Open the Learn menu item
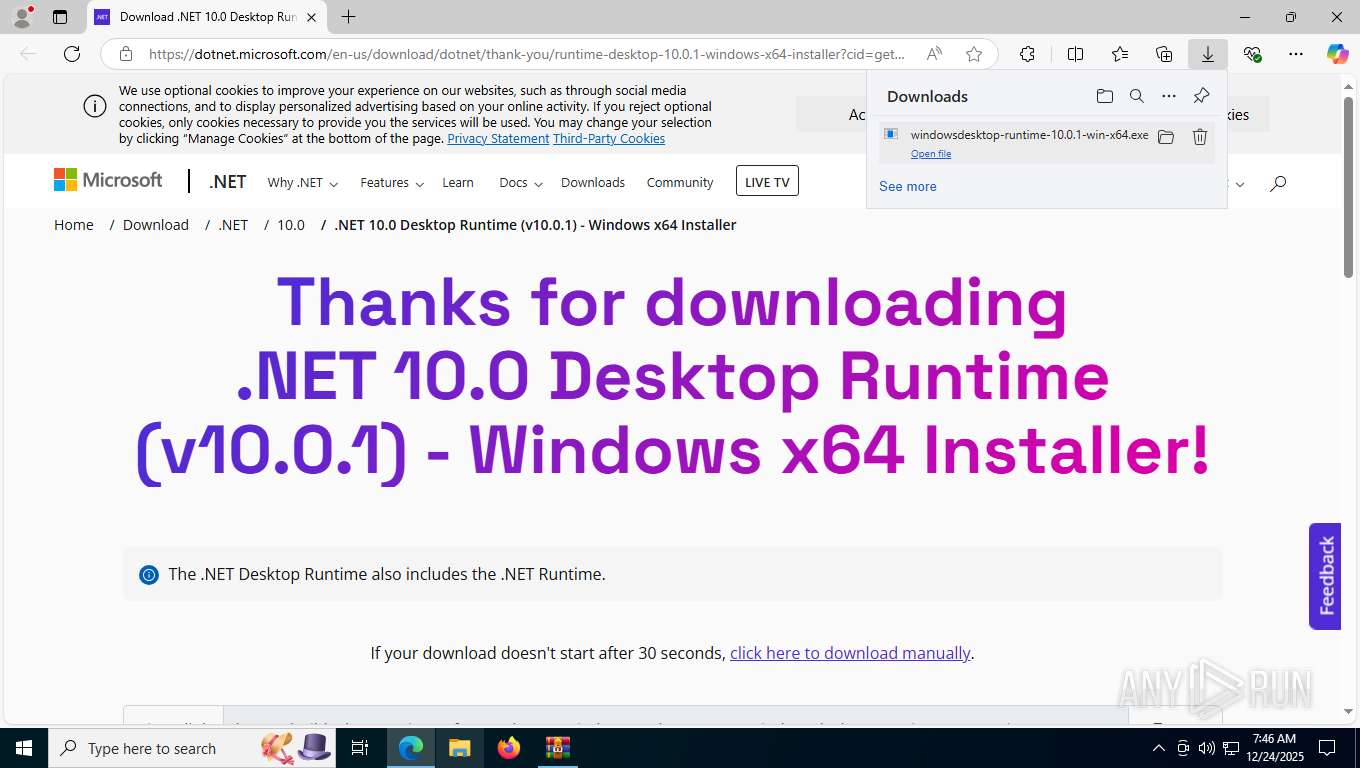 pyautogui.click(x=458, y=182)
